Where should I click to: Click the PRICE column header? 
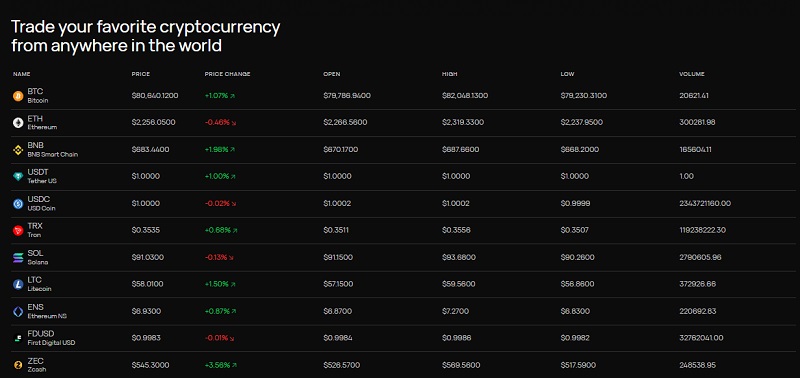coord(141,74)
